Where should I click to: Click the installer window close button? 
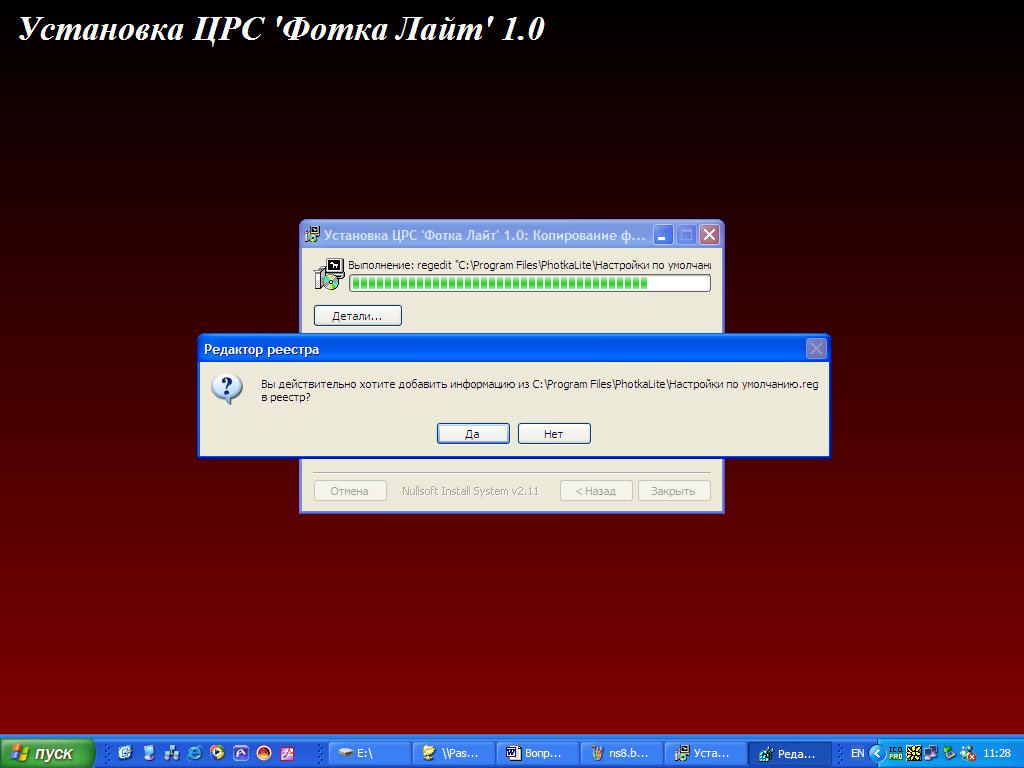pos(709,234)
